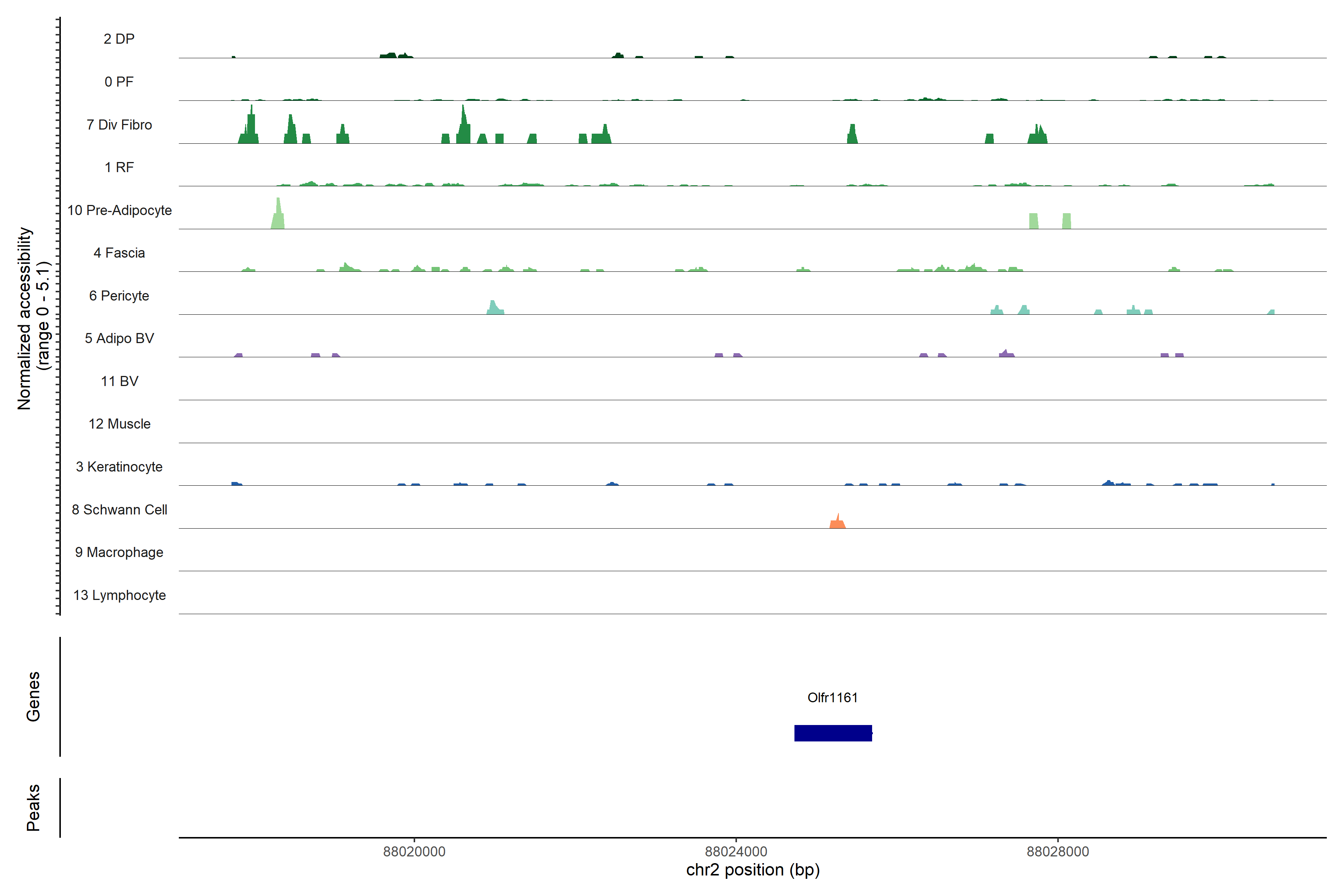This screenshot has width=1344, height=896.
Task: Click the 88024000 axis tick label
Action: click(x=735, y=852)
